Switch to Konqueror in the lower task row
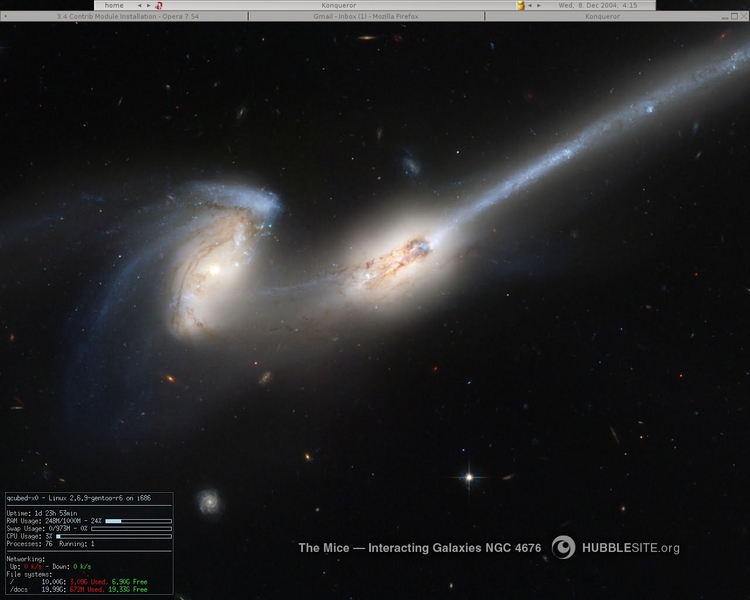Screen dimensions: 750x600 coord(602,16)
